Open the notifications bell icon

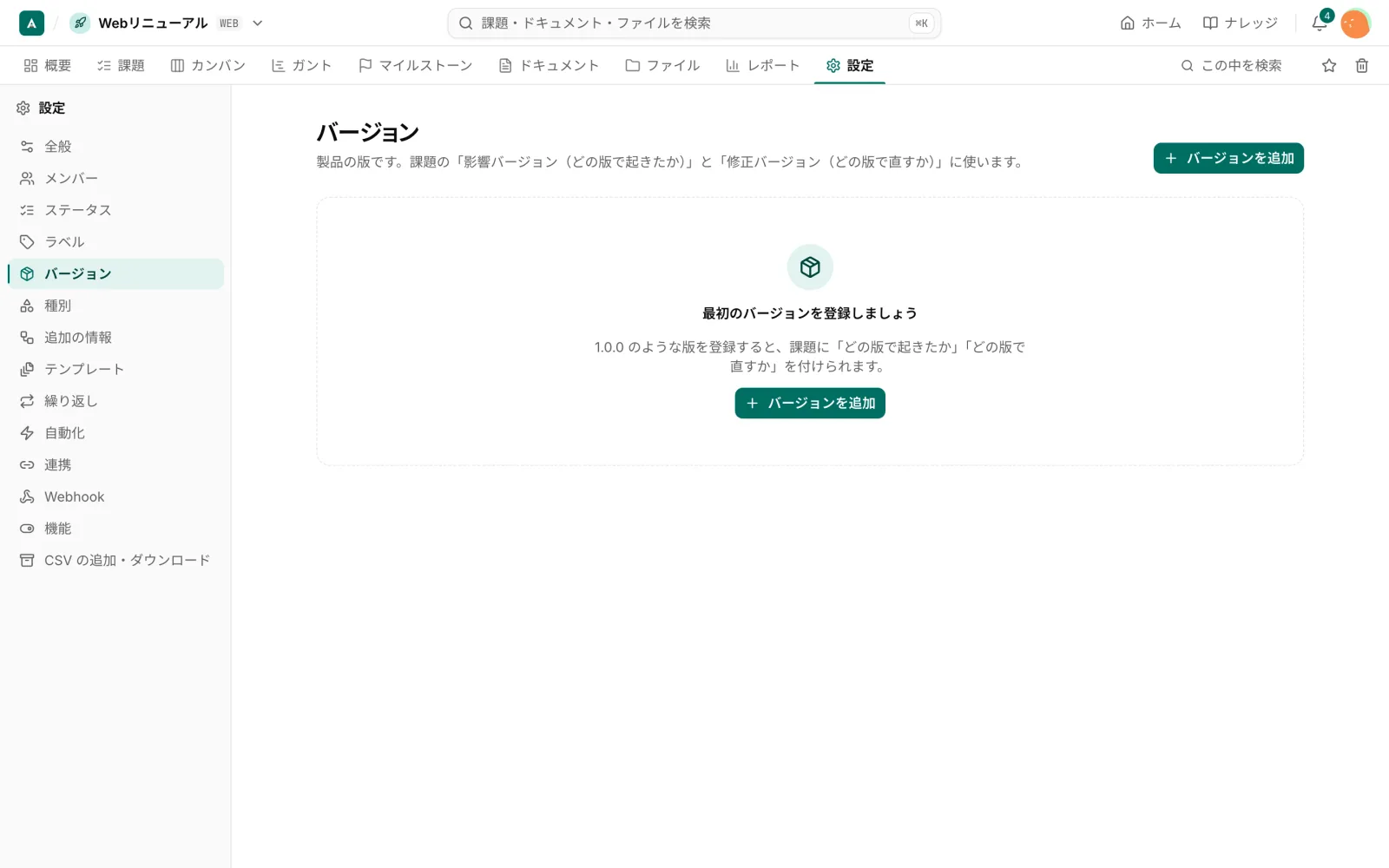1320,23
